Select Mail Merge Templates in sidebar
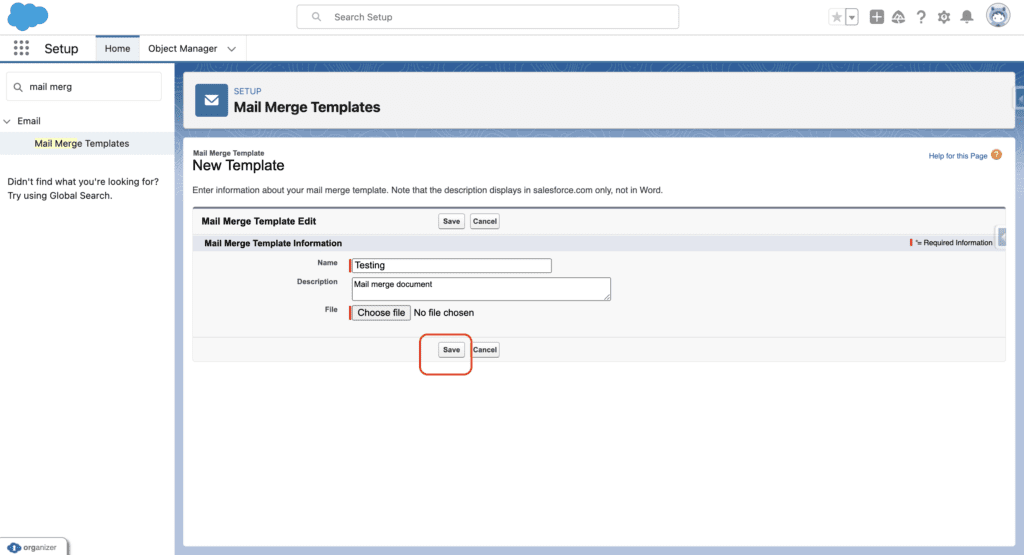The width and height of the screenshot is (1024, 555). 82,143
